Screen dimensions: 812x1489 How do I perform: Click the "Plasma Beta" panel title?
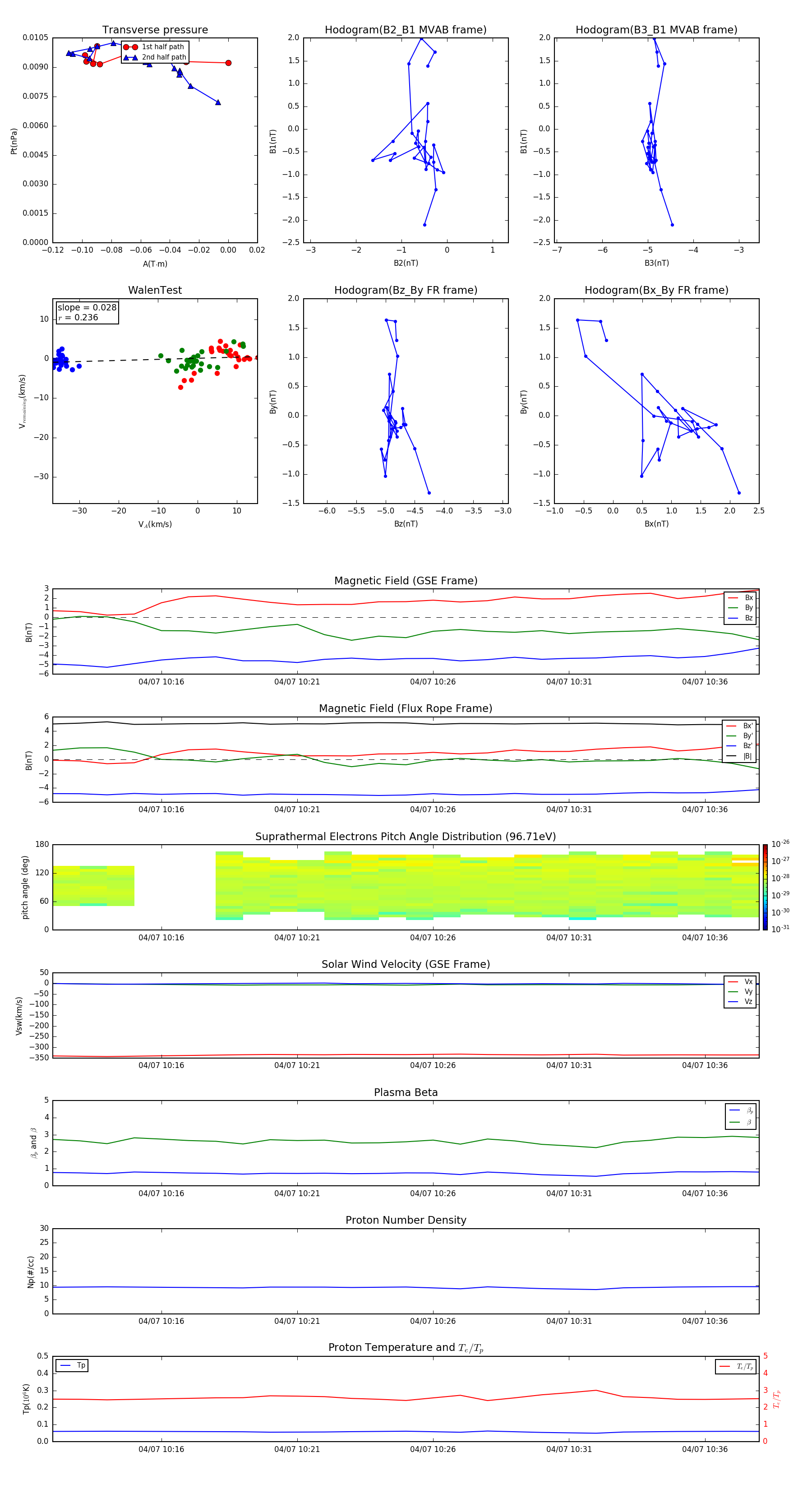click(x=406, y=1092)
